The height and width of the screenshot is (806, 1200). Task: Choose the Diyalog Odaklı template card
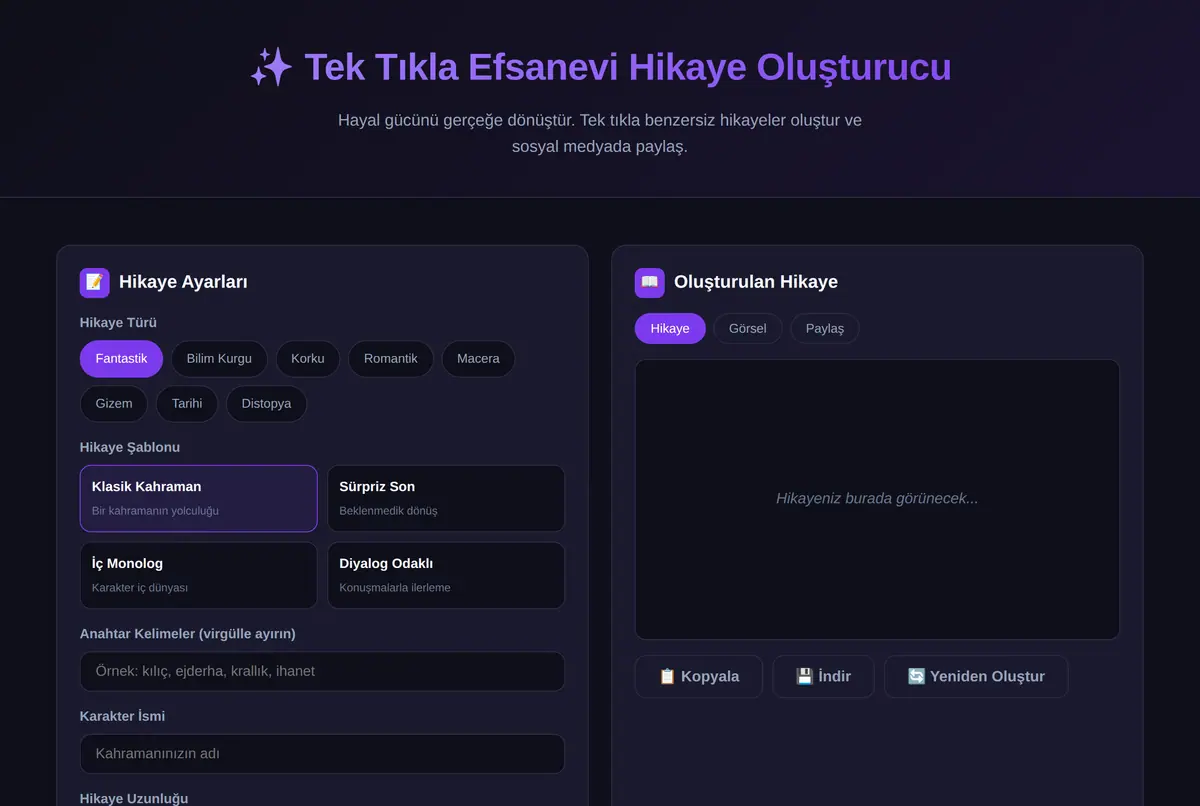tap(446, 575)
